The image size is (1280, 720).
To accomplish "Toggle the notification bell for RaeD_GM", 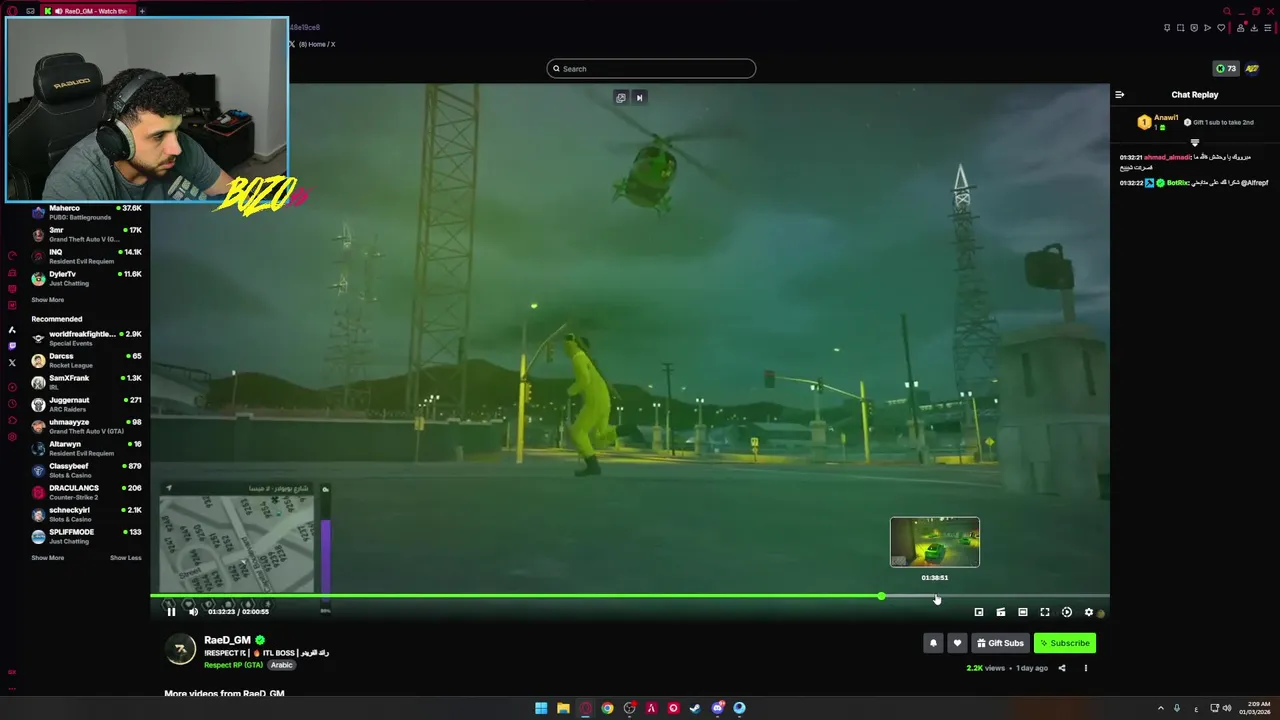I will point(933,643).
